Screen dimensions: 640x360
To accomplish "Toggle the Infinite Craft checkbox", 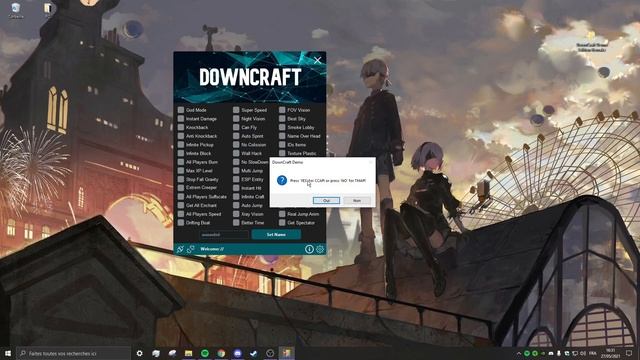I will click(x=236, y=197).
